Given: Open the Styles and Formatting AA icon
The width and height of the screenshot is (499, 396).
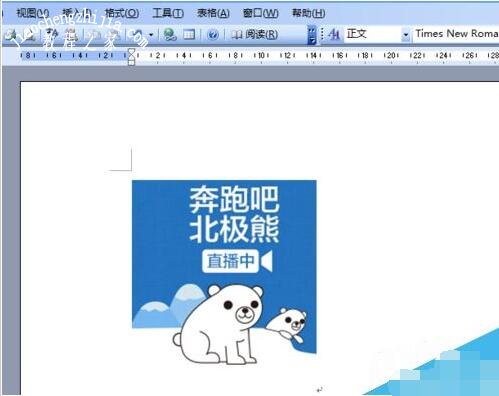Looking at the screenshot, I should (x=334, y=34).
